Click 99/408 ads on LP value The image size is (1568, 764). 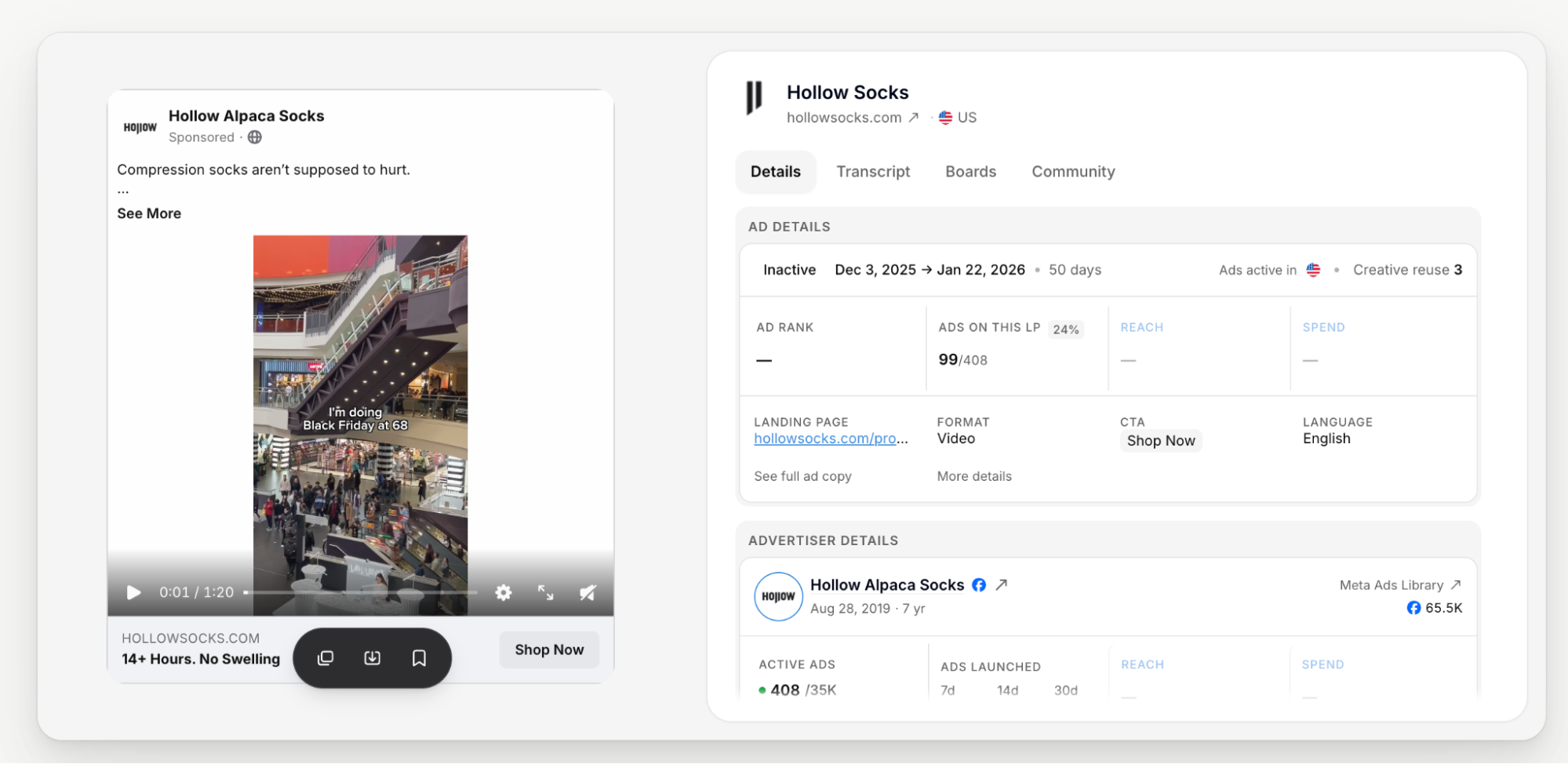click(x=962, y=360)
